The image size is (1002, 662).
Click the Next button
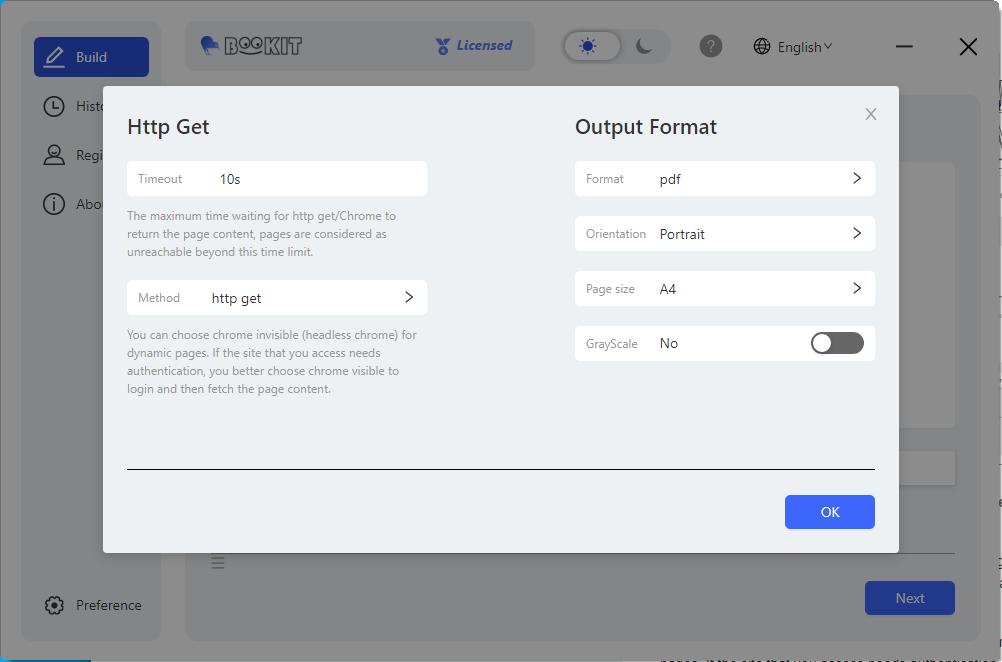[x=909, y=598]
